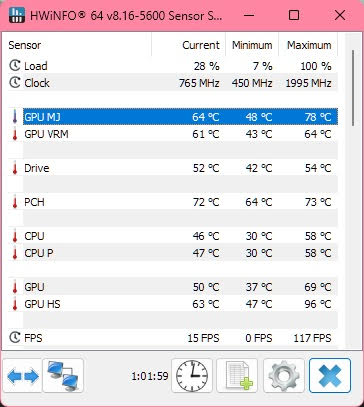The width and height of the screenshot is (364, 407).
Task: Open the network remote monitoring icon
Action: click(63, 376)
